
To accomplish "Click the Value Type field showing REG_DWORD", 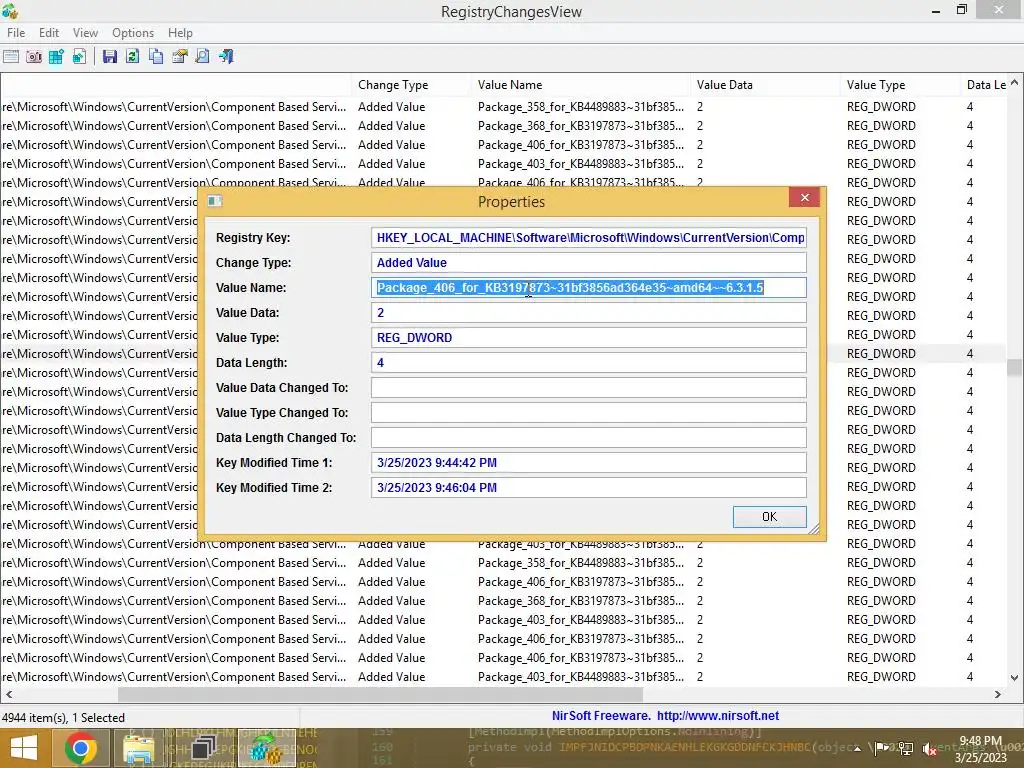I will [x=588, y=338].
